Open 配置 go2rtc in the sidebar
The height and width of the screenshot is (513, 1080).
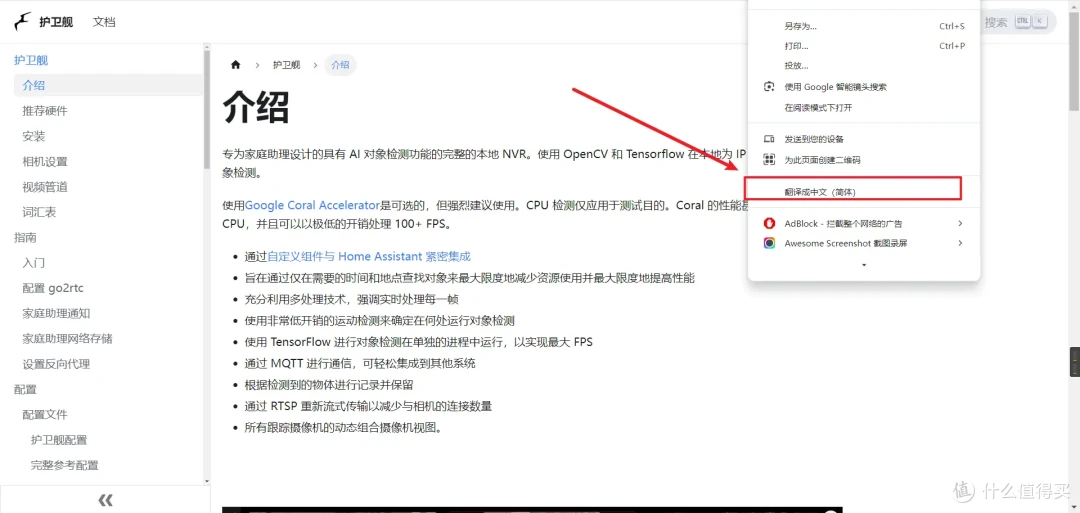coord(53,288)
